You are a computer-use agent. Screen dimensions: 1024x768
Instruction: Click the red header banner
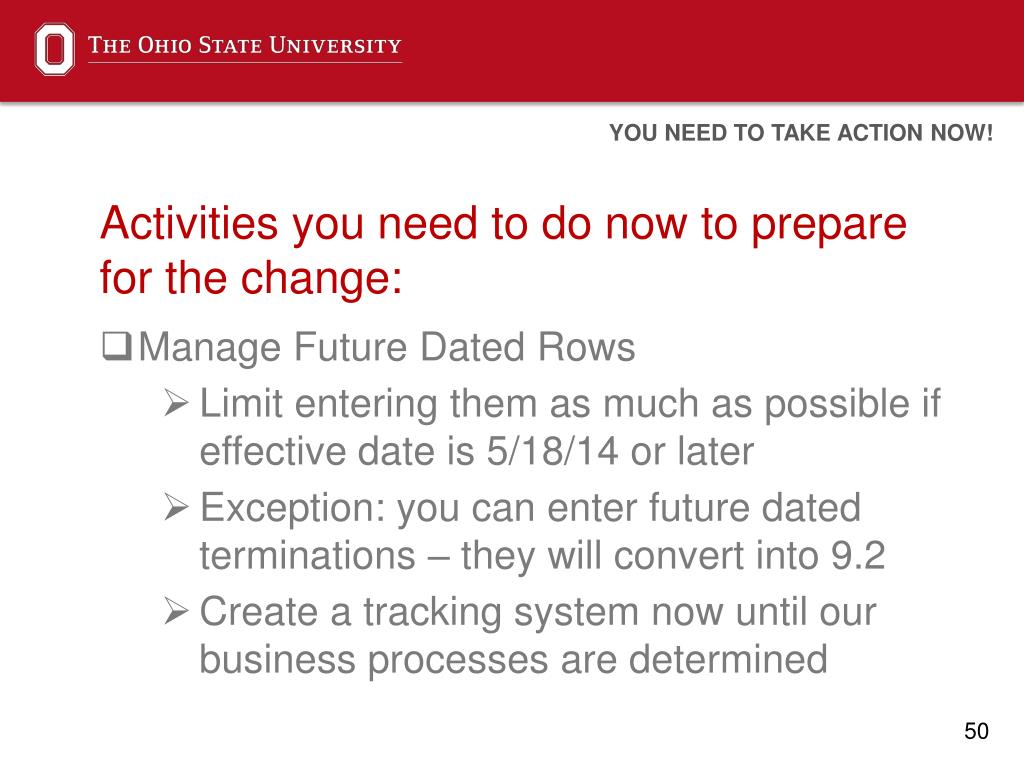512,51
